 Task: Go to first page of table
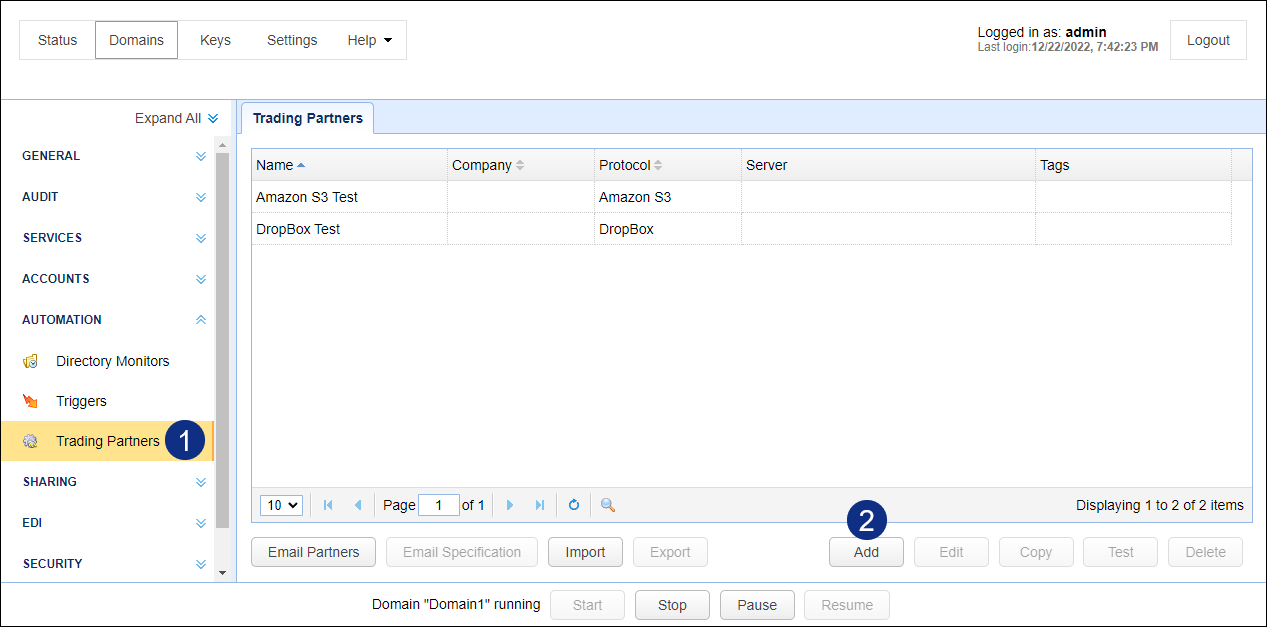(328, 505)
